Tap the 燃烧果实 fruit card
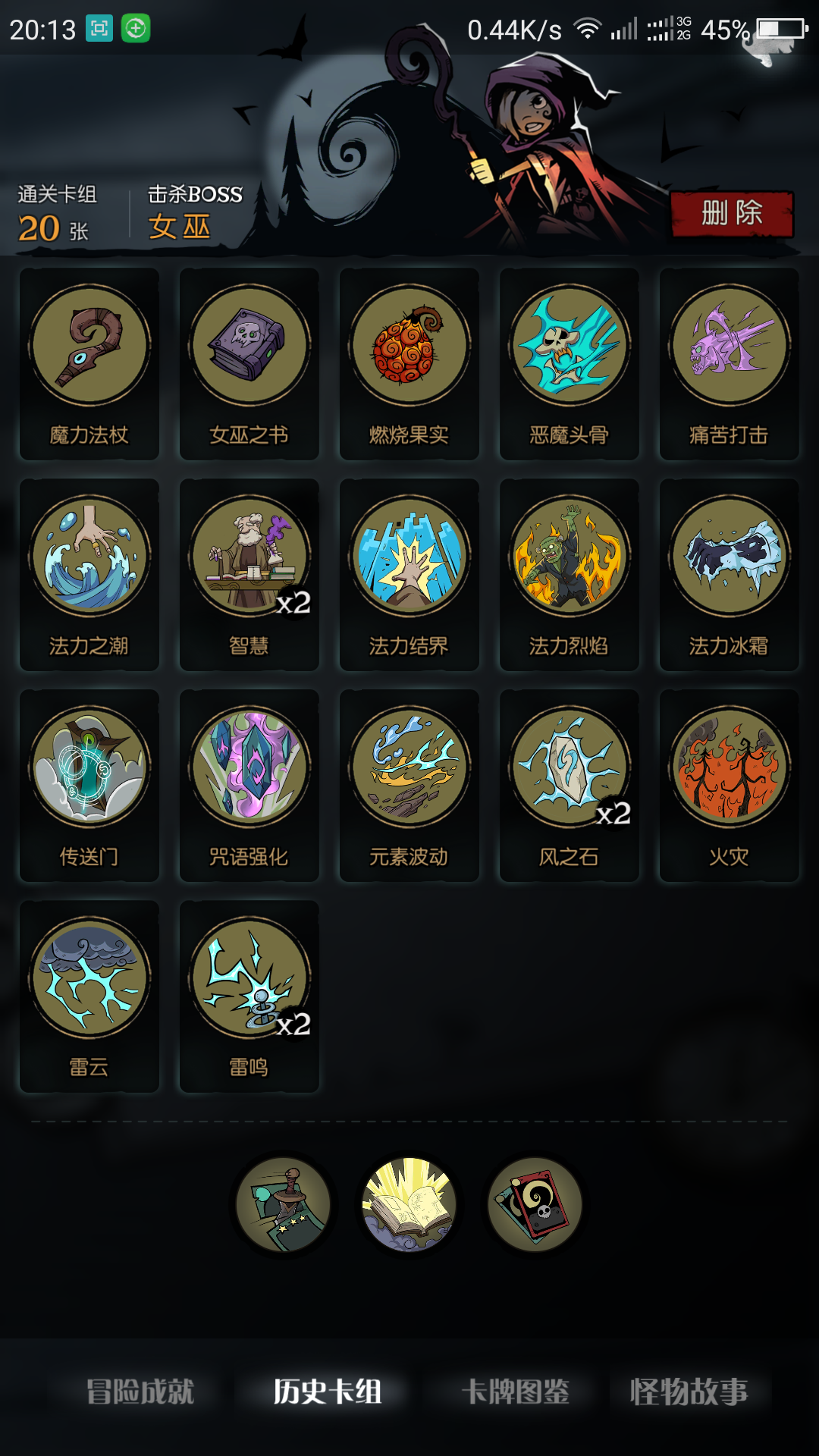Image resolution: width=819 pixels, height=1456 pixels. 409,364
